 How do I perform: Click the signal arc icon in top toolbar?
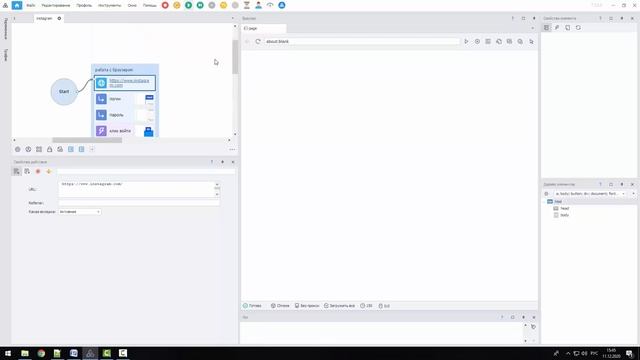[x=270, y=5]
